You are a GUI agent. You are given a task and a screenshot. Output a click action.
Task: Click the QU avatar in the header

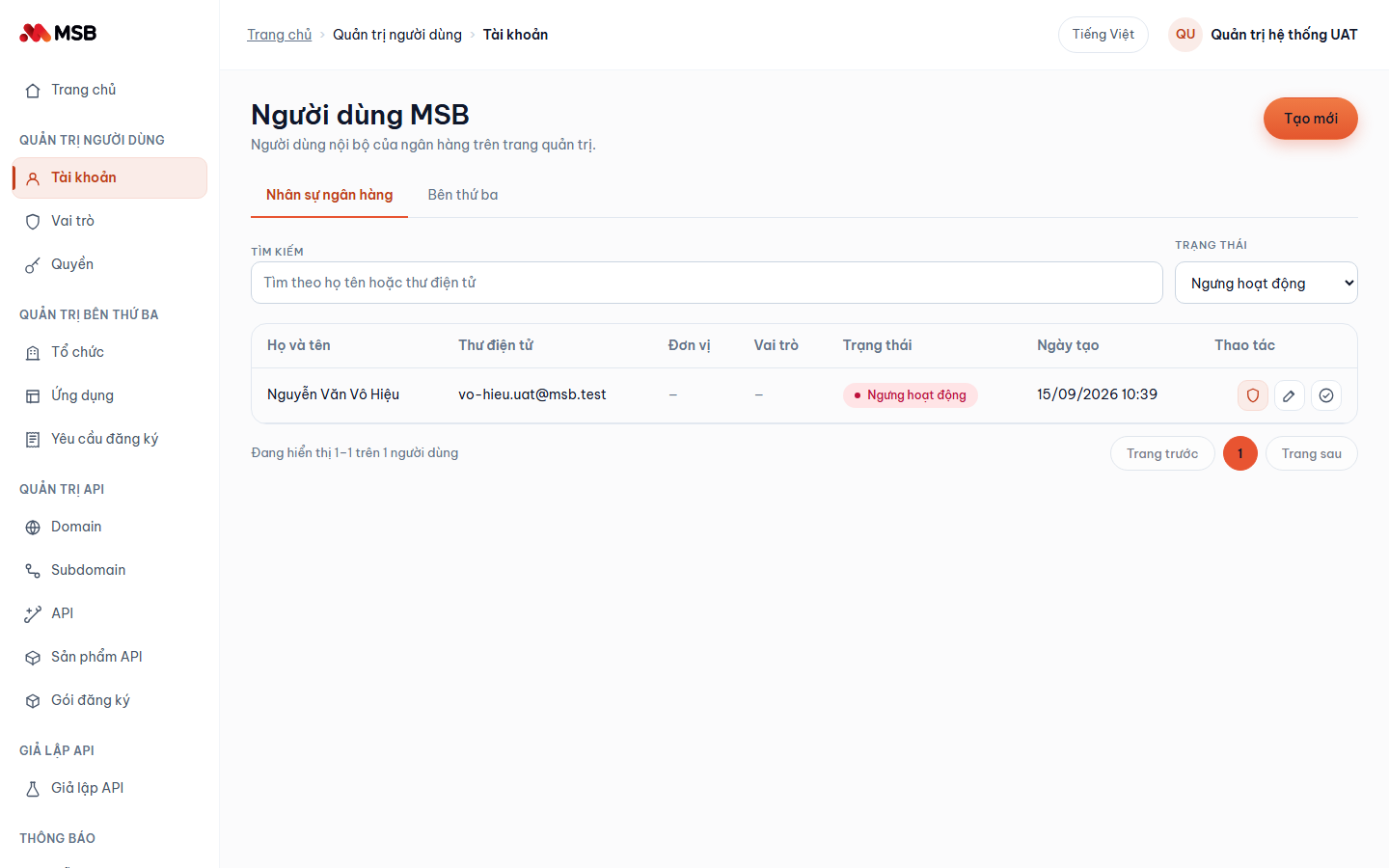[x=1185, y=35]
